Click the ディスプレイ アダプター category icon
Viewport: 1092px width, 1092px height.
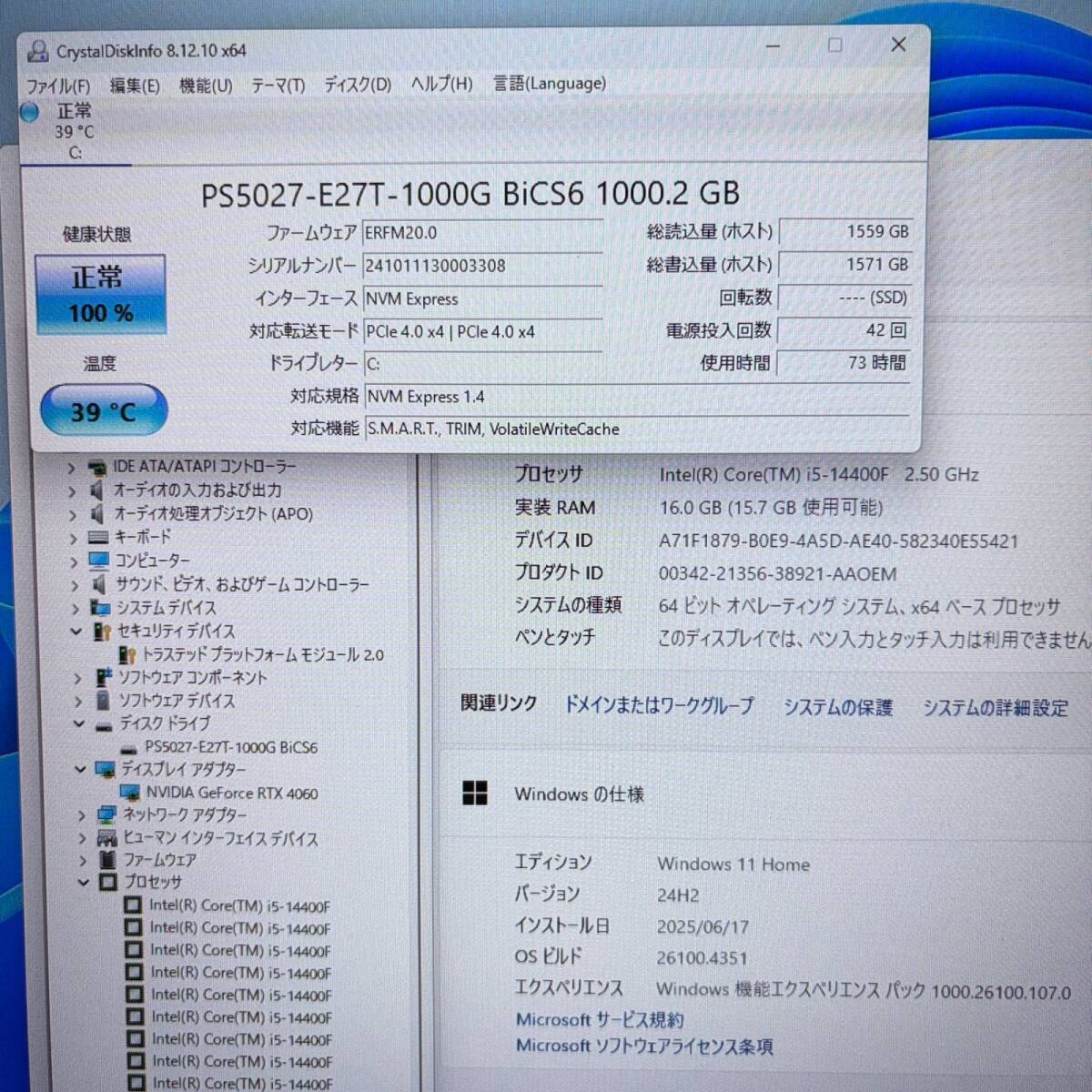106,770
